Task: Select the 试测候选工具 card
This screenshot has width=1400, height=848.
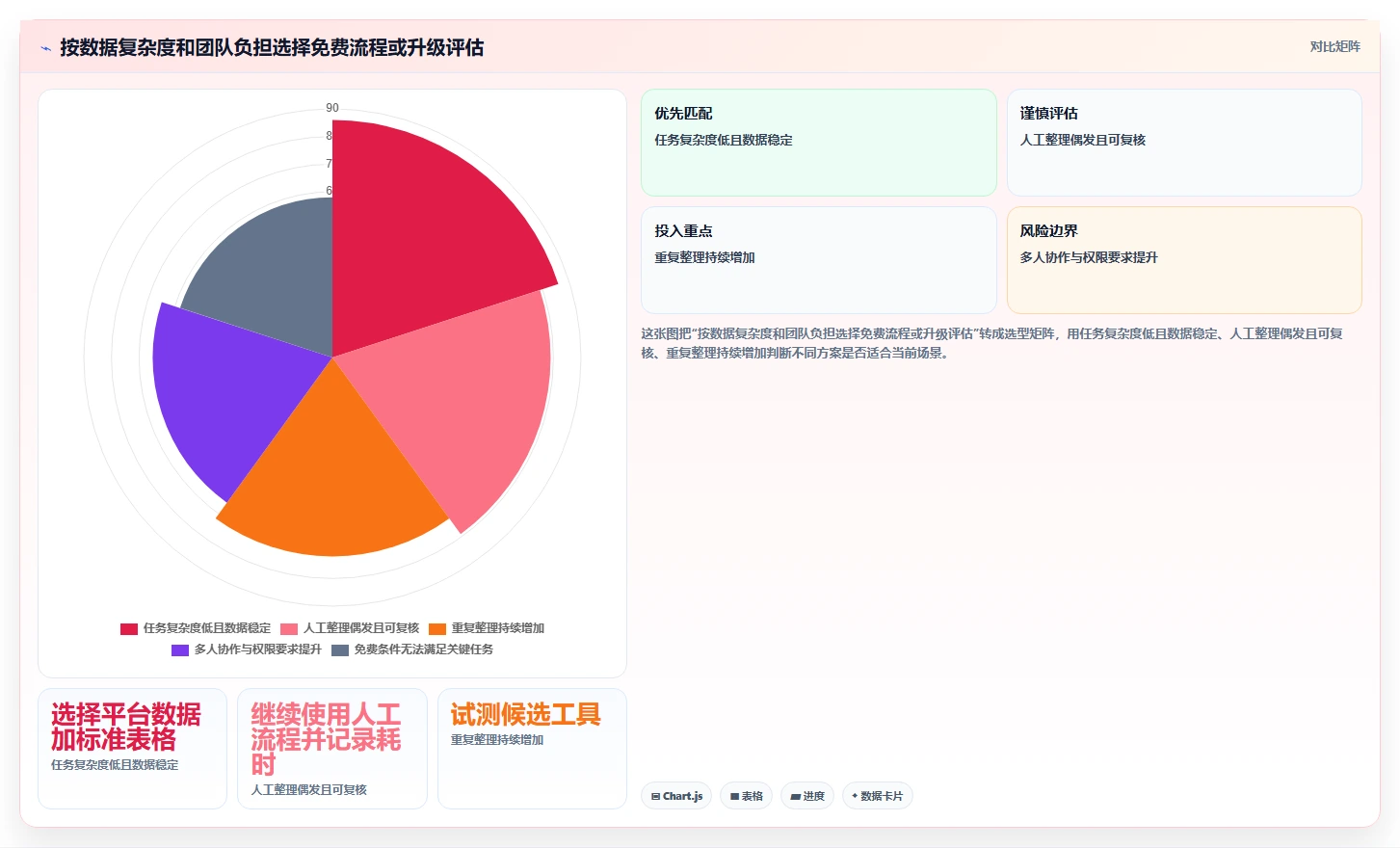Action: pos(532,749)
